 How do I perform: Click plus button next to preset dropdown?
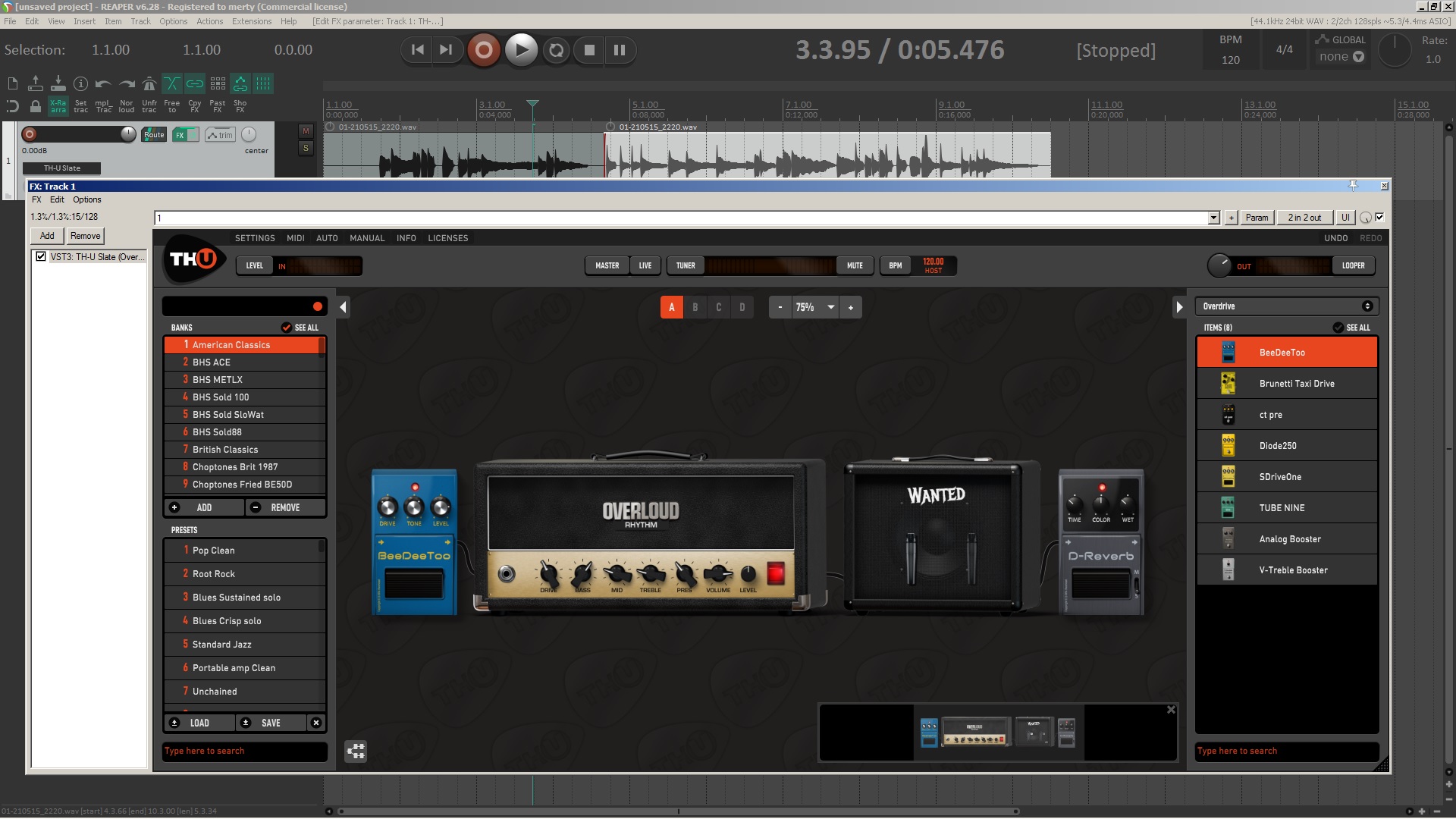tap(1231, 218)
